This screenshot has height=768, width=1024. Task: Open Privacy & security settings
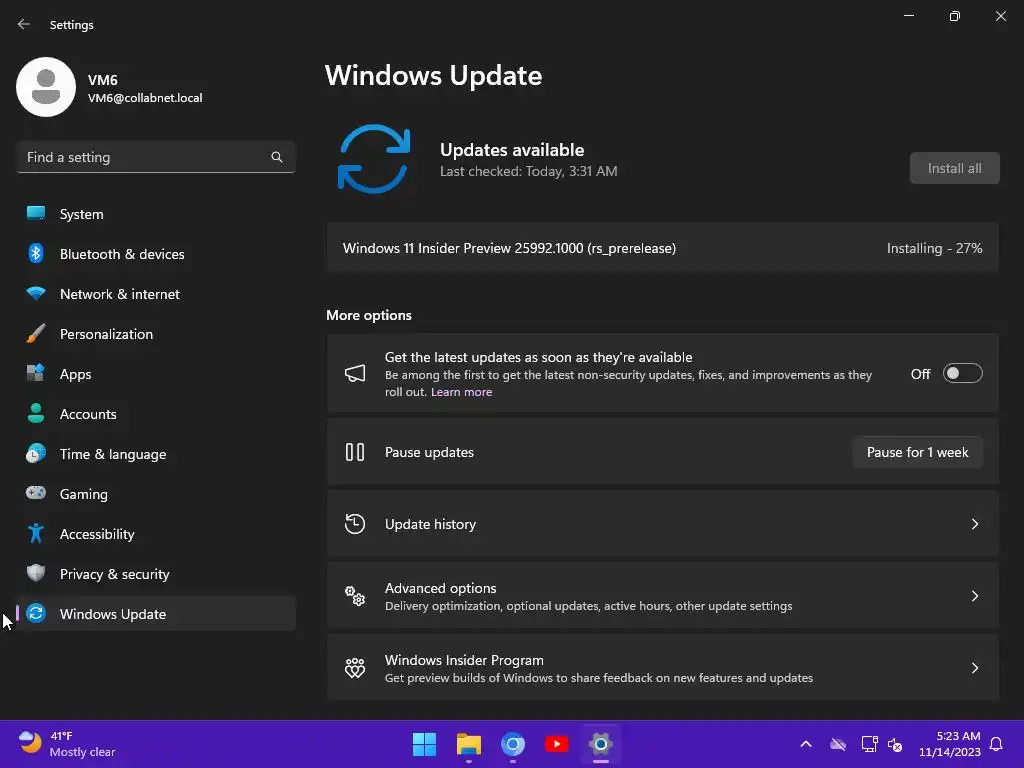pos(155,573)
